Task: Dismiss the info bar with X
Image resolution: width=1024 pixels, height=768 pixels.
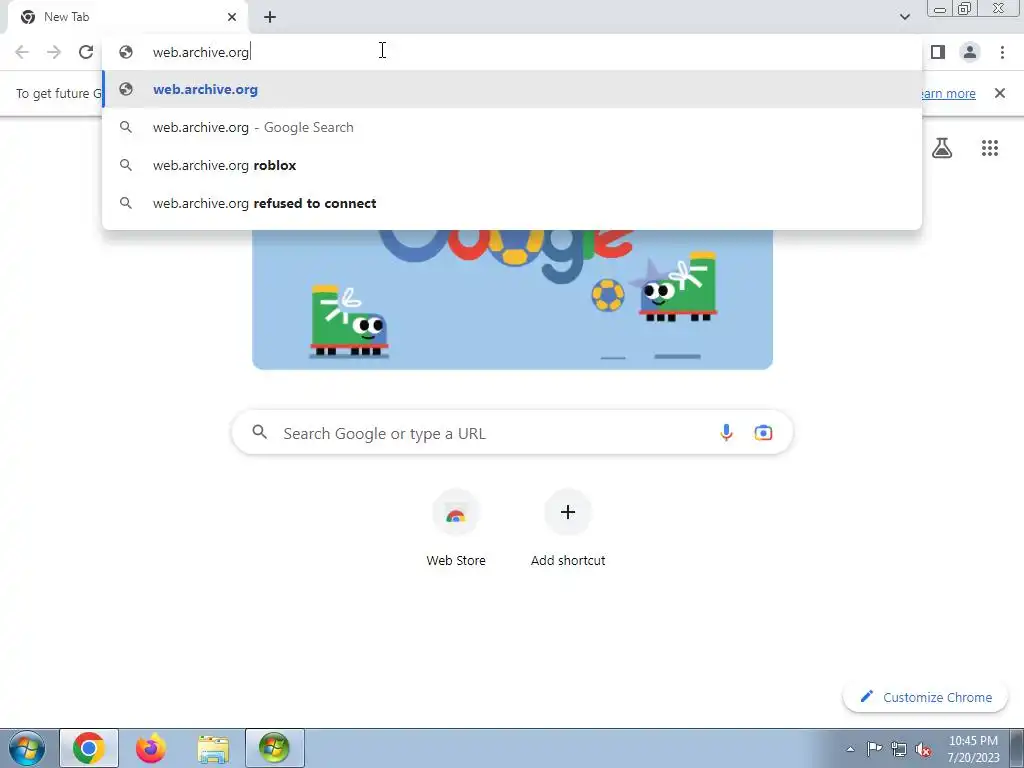Action: (x=1000, y=93)
